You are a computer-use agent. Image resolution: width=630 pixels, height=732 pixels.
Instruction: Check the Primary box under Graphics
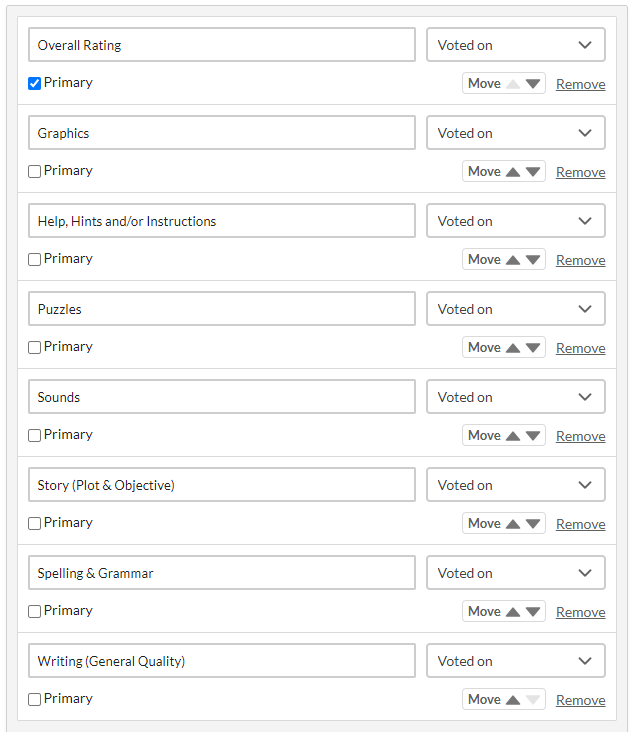[x=35, y=171]
